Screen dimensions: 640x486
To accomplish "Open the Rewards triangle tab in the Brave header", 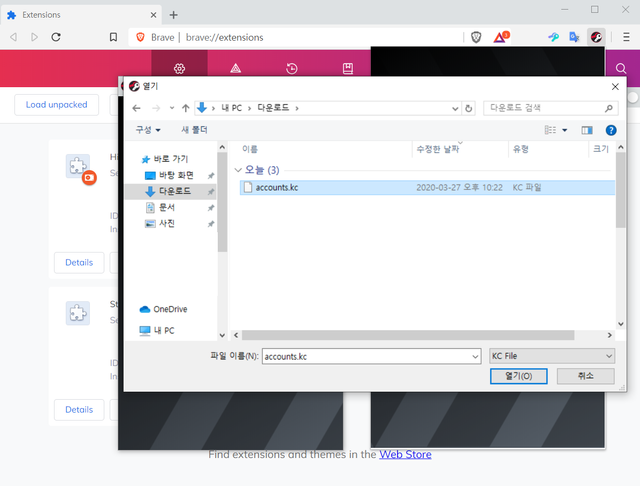I will click(x=236, y=68).
